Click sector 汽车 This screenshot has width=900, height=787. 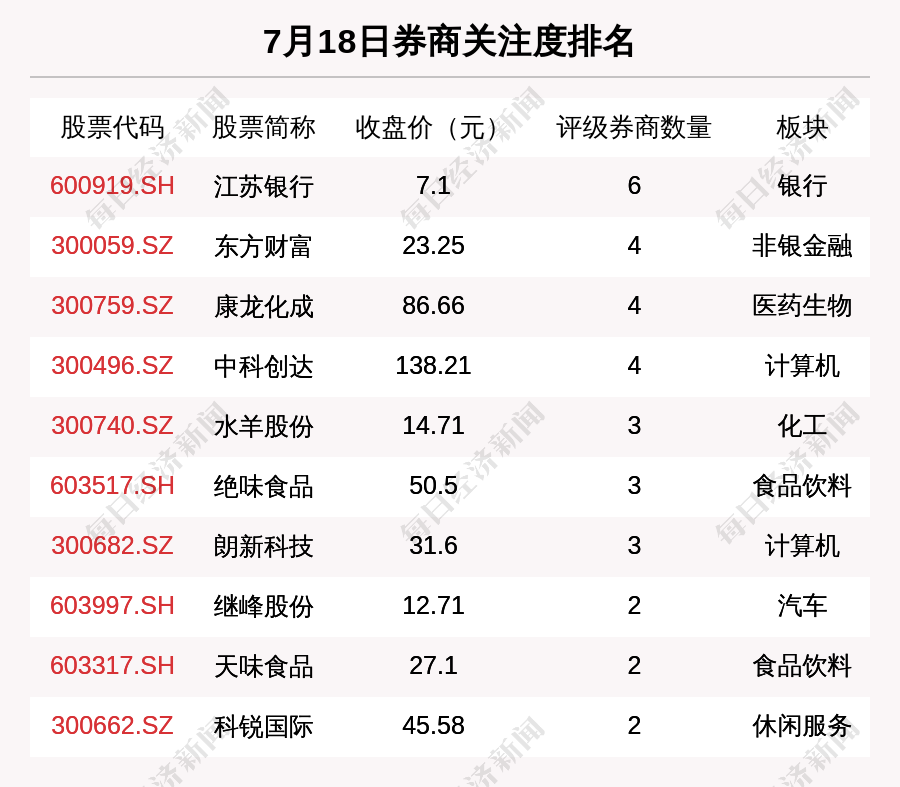click(802, 607)
